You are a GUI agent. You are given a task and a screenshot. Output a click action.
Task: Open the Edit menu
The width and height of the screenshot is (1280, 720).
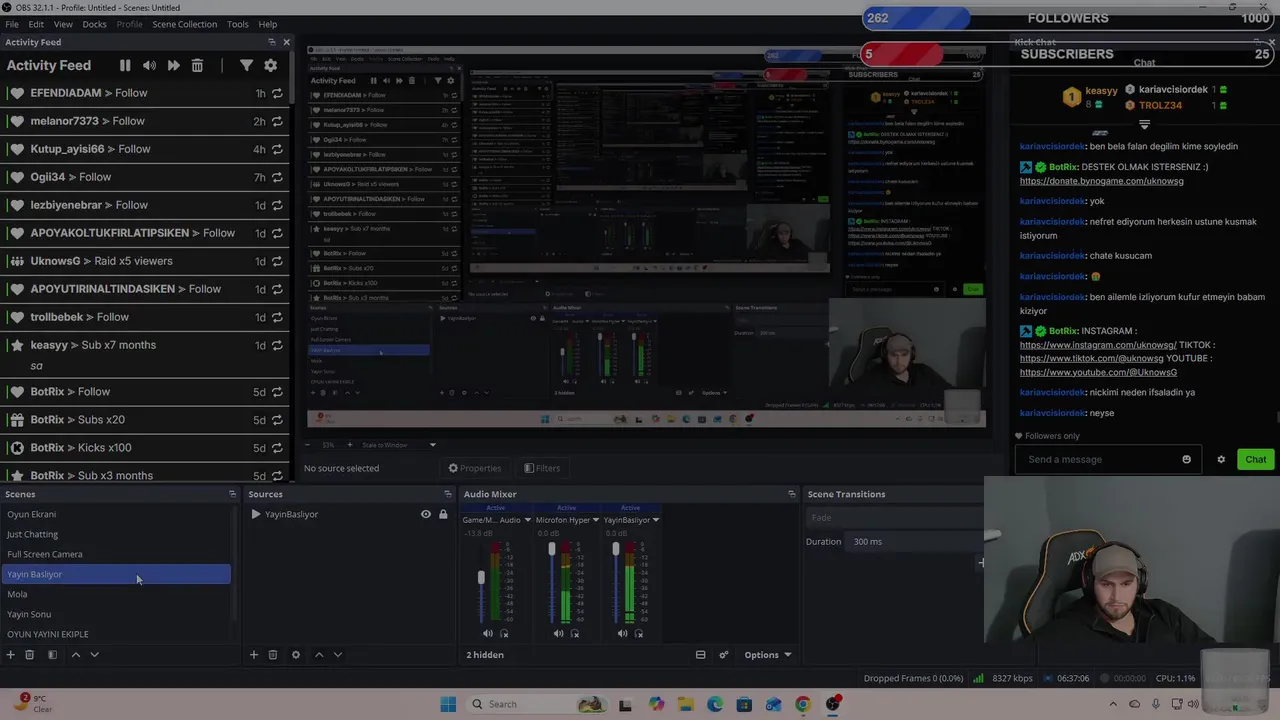[x=36, y=24]
